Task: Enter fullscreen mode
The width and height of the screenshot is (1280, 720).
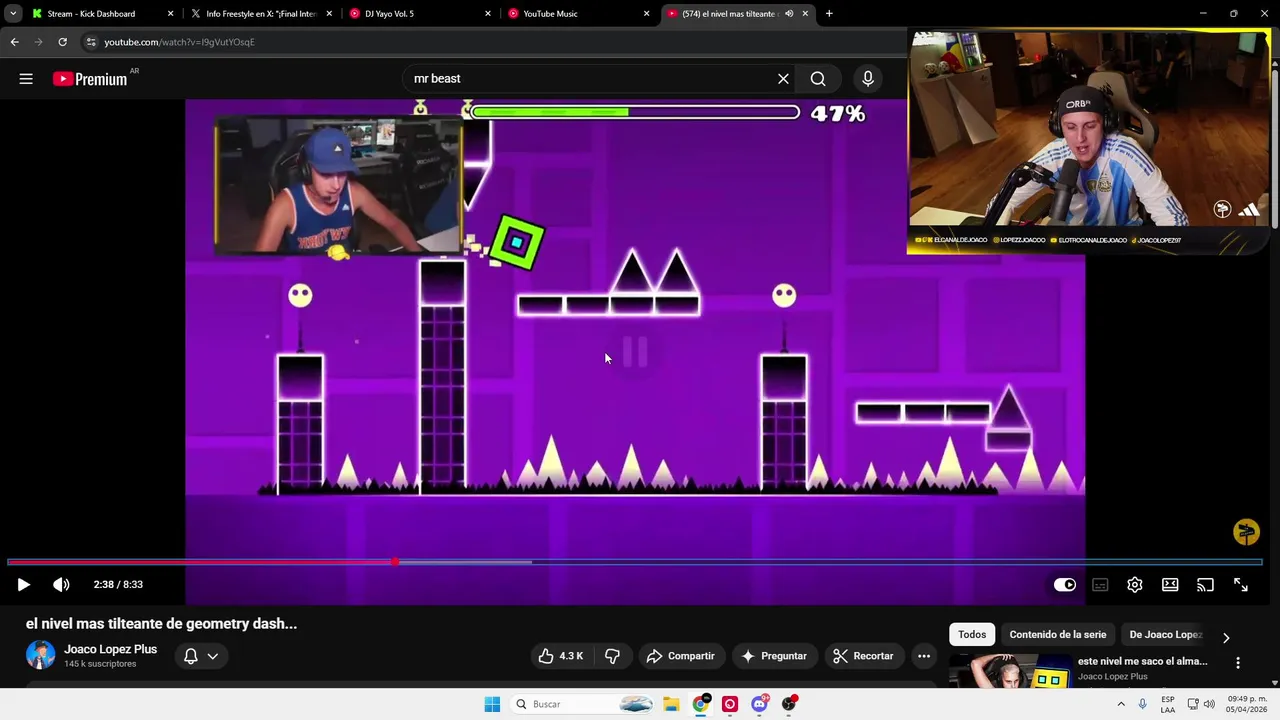Action: (1240, 585)
